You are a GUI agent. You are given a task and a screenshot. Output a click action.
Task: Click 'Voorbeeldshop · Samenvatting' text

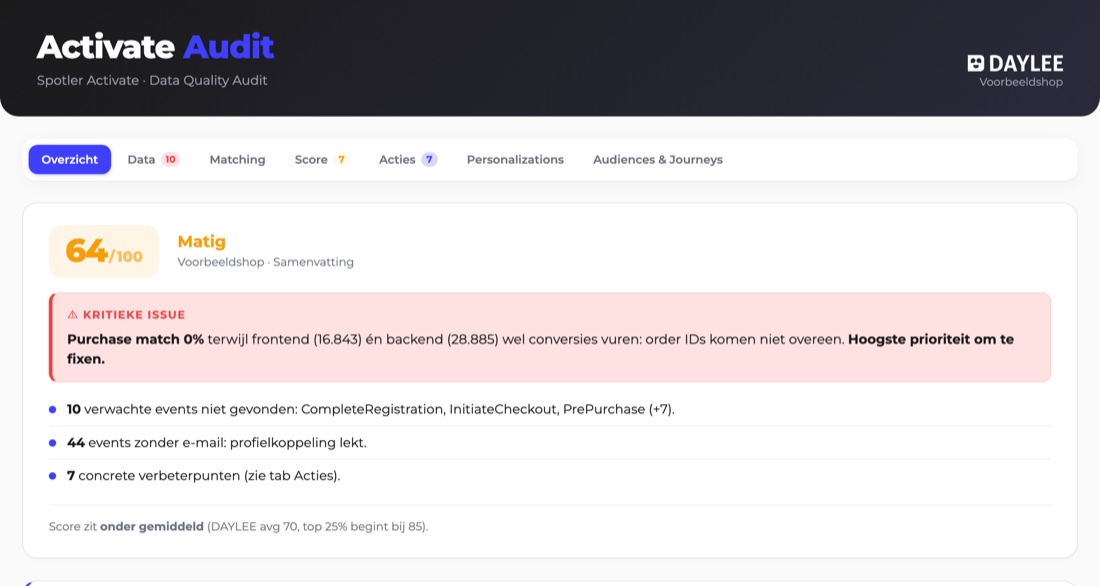pyautogui.click(x=265, y=262)
